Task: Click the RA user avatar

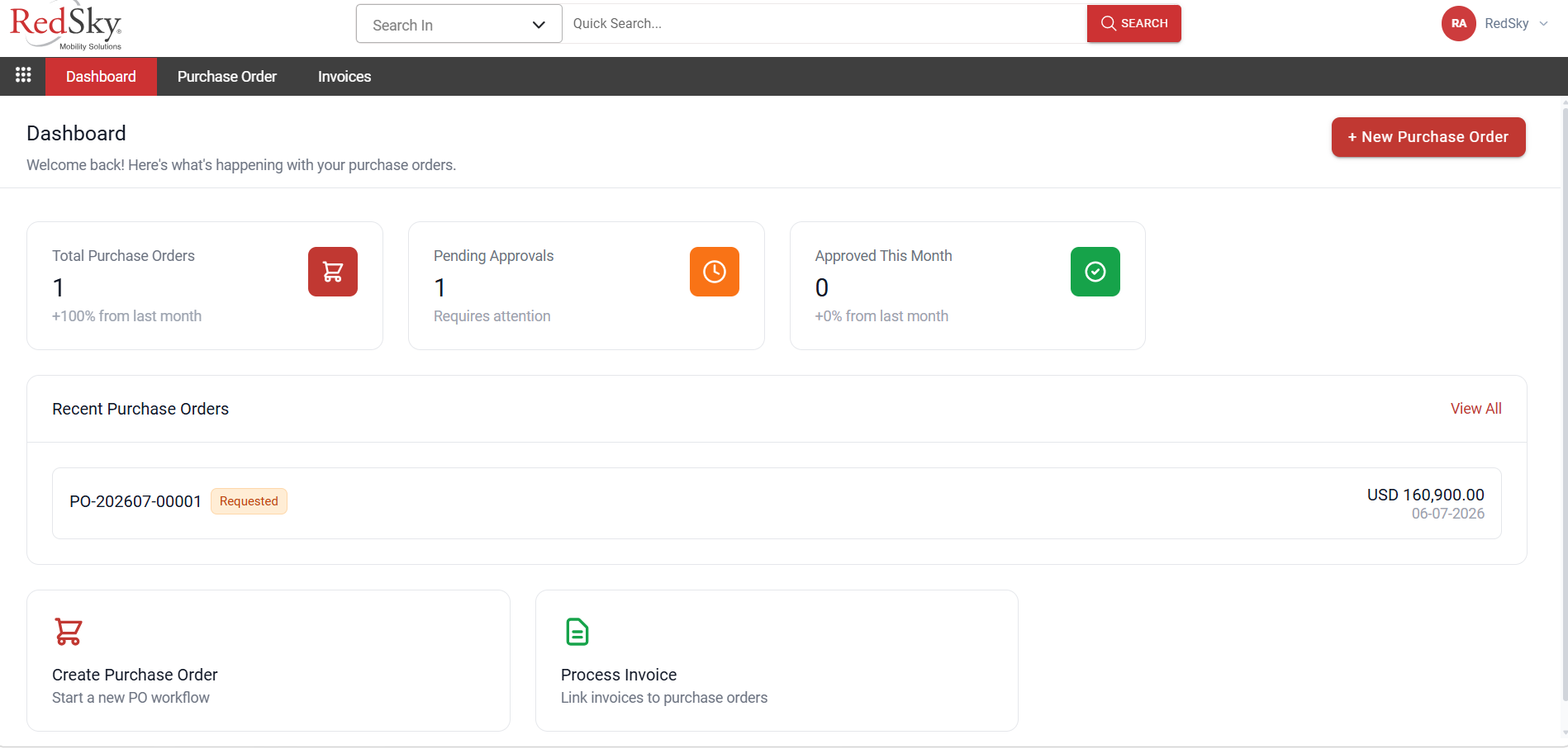Action: point(1459,23)
